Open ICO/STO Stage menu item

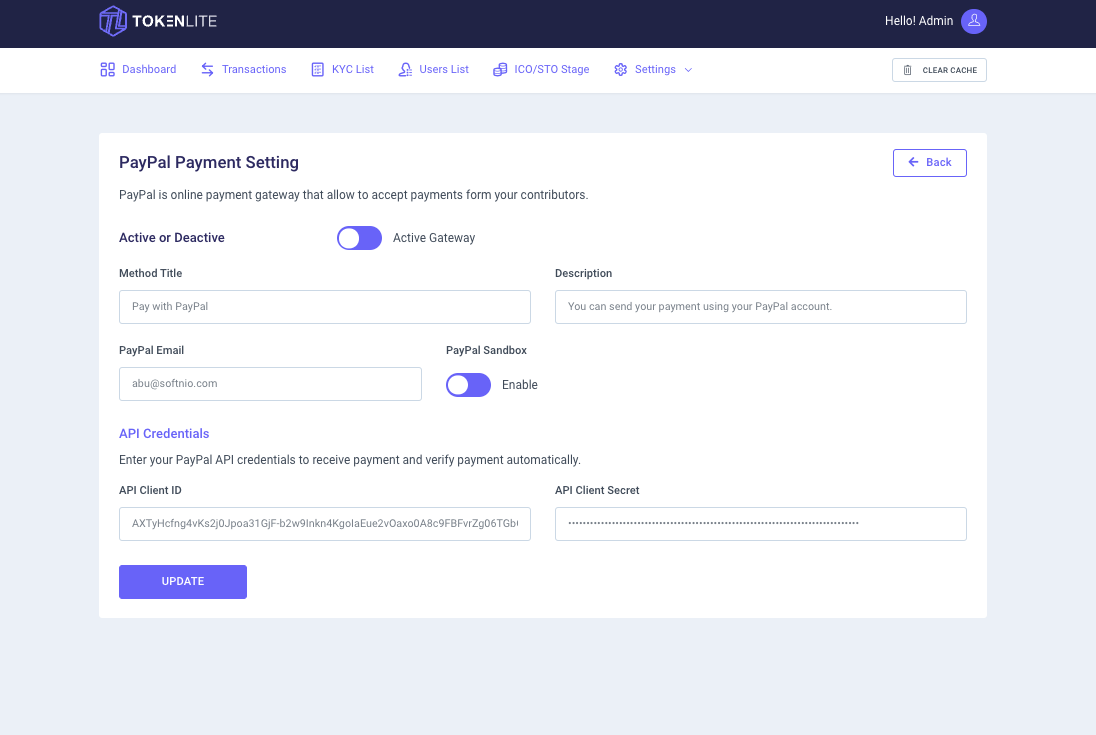(541, 69)
